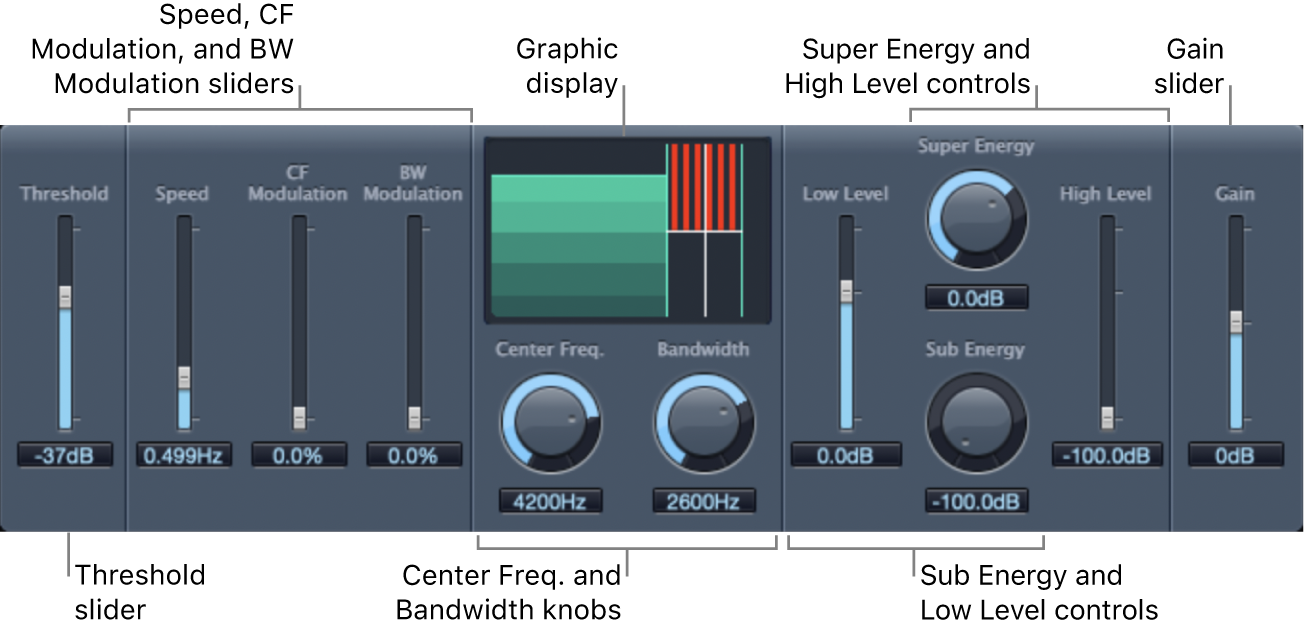Viewport: 1306px width, 638px height.
Task: Click the Low Level slider handle
Action: (846, 291)
